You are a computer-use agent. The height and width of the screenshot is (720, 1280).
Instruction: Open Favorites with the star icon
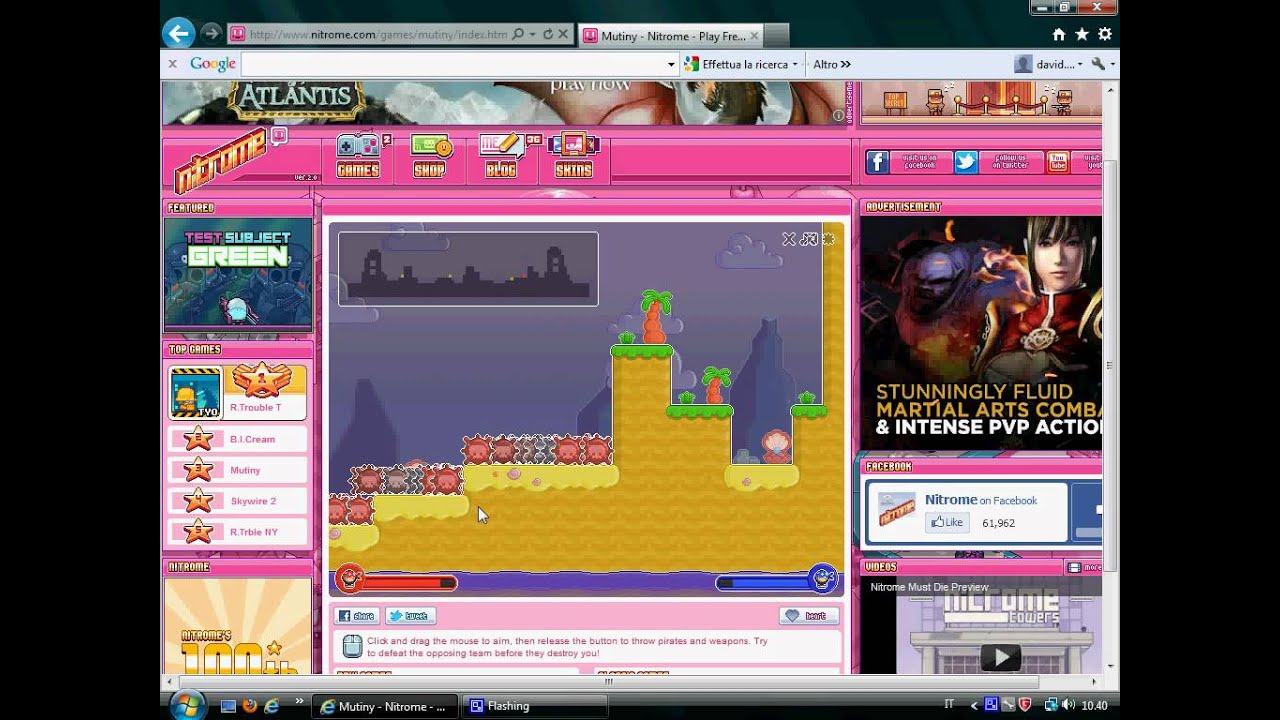1082,34
